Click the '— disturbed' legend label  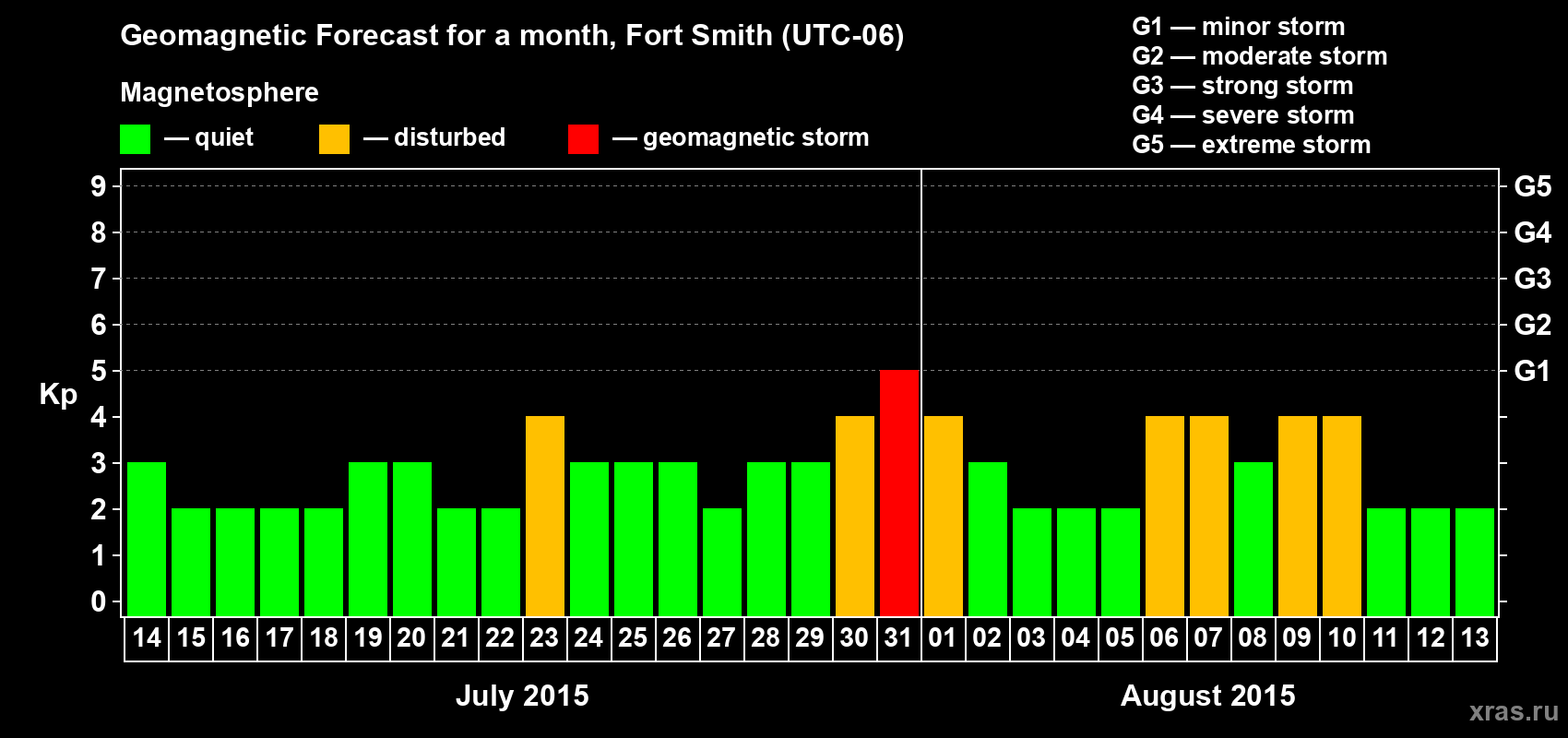[434, 137]
